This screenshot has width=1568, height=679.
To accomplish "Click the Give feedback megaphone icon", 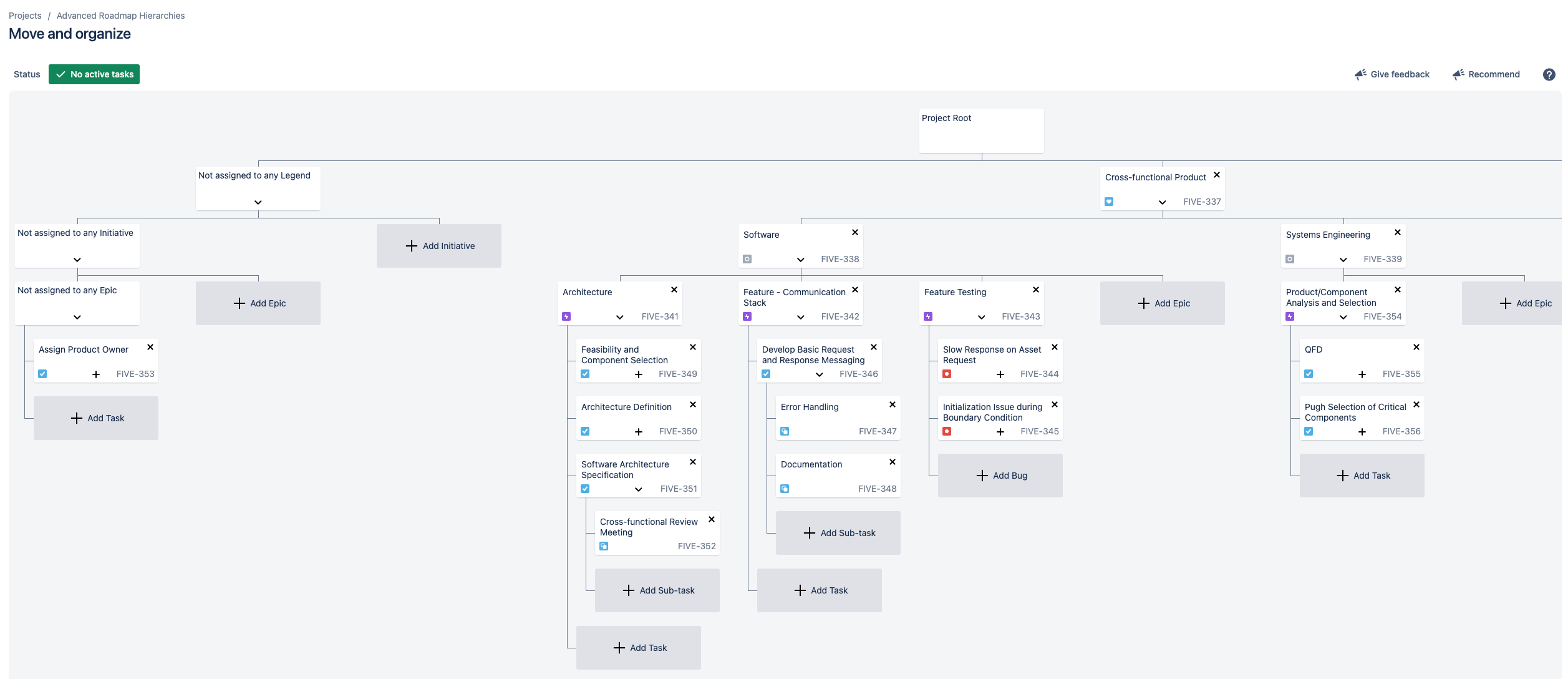I will 1360,74.
